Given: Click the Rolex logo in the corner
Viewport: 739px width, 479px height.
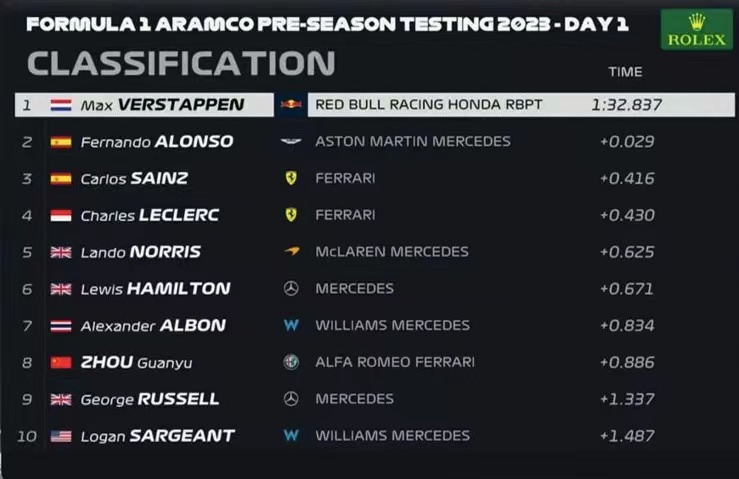Looking at the screenshot, I should 696,30.
